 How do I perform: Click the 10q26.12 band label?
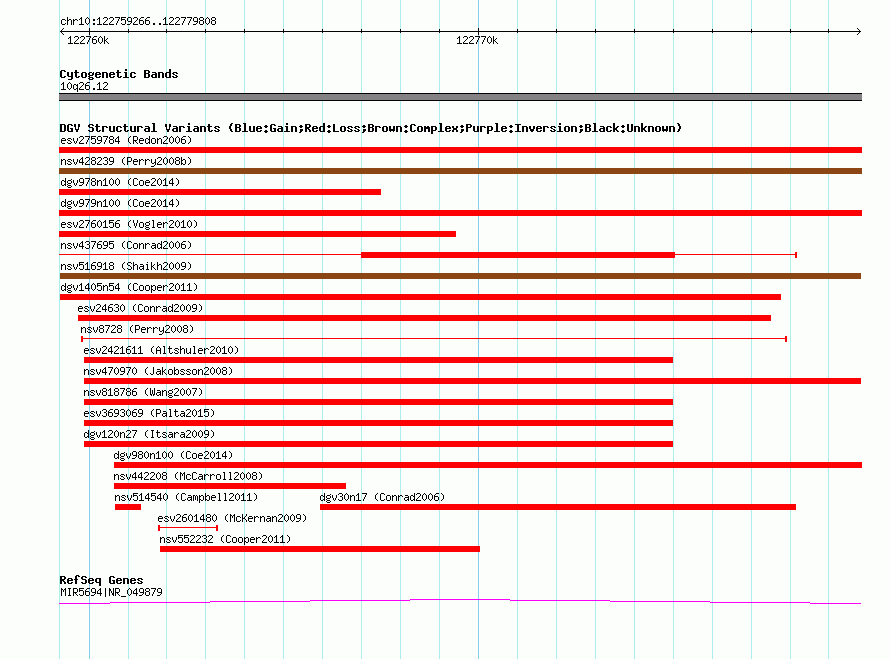pos(84,86)
